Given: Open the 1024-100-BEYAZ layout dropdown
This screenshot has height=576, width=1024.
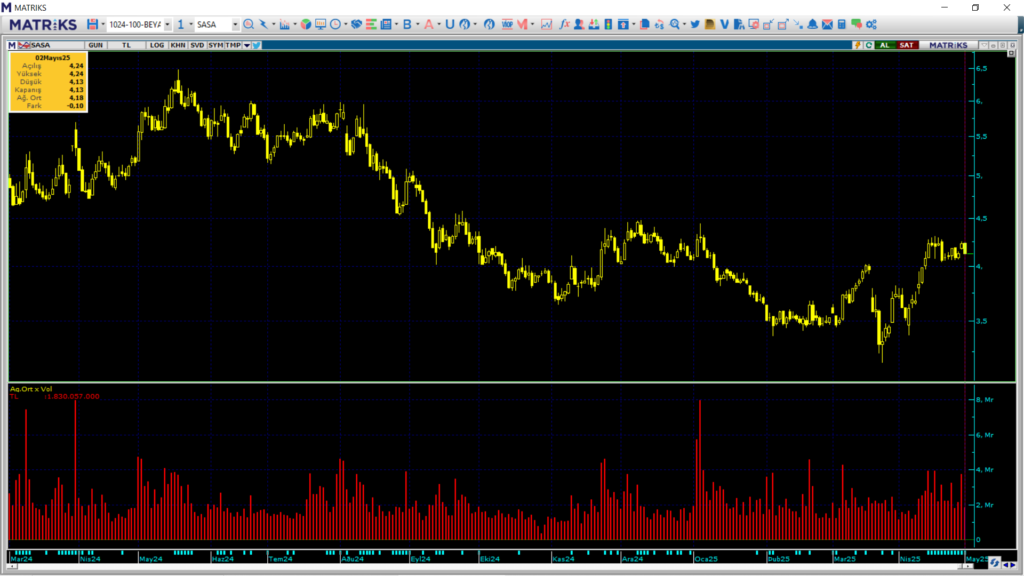Looking at the screenshot, I should click(x=167, y=24).
